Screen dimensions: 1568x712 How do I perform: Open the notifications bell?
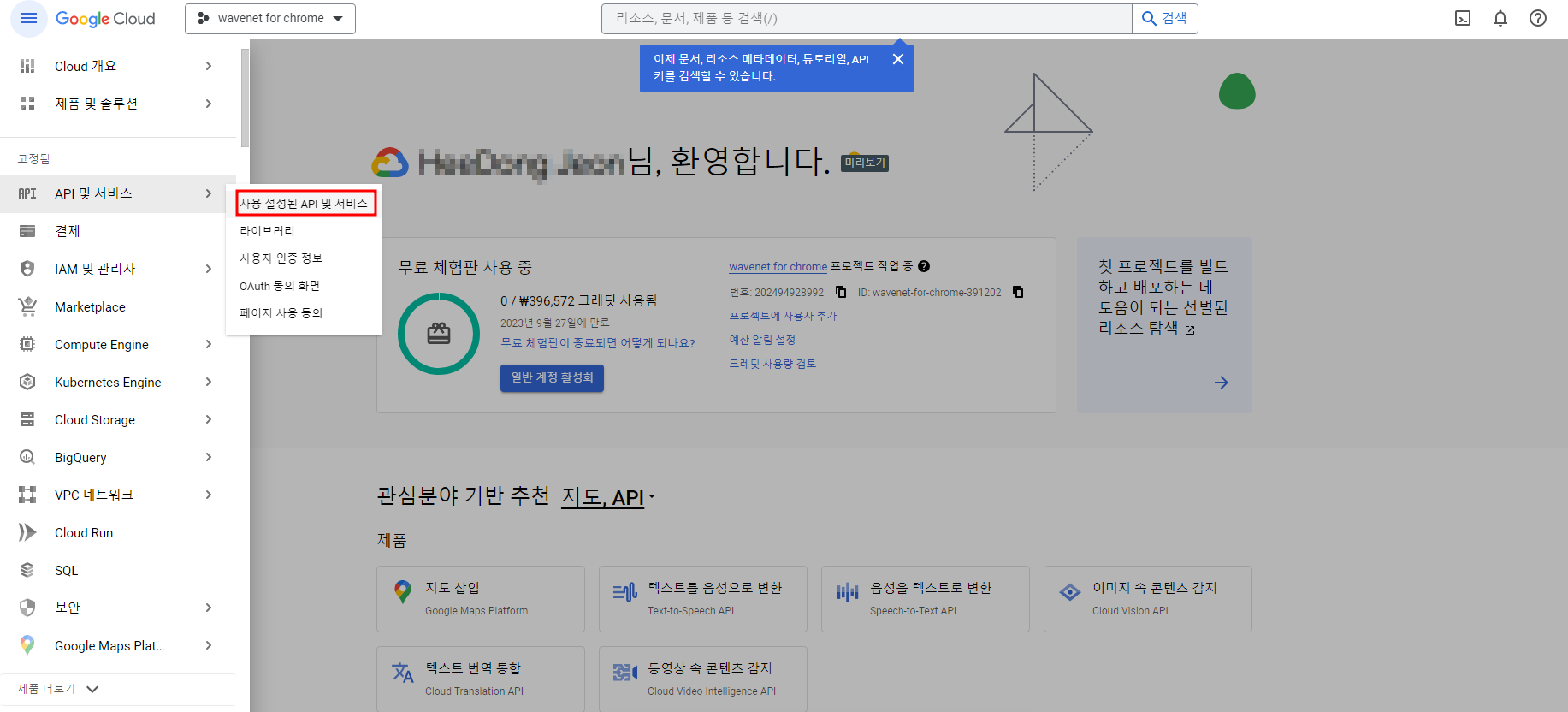[1500, 18]
